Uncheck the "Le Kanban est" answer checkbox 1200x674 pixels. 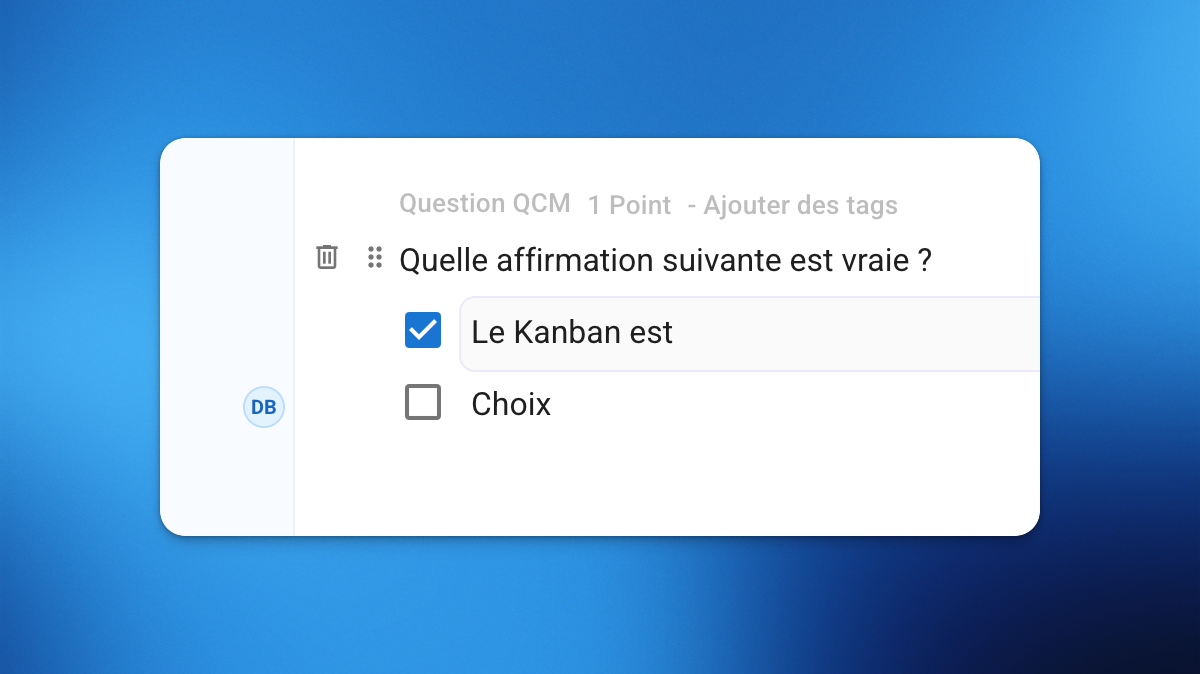423,330
